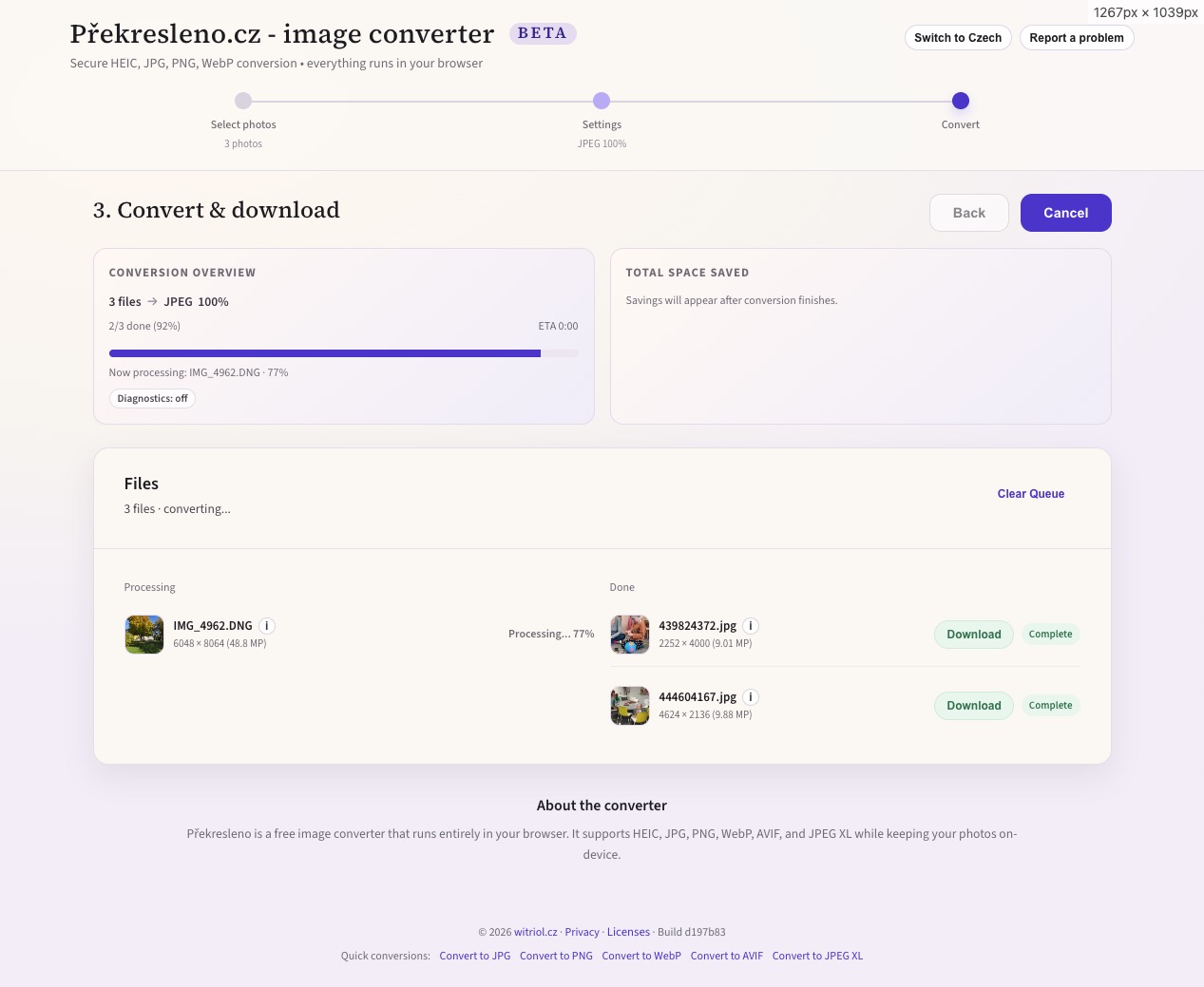1204x987 pixels.
Task: Select the Convert to JPEG XL quick conversion
Action: 817,956
